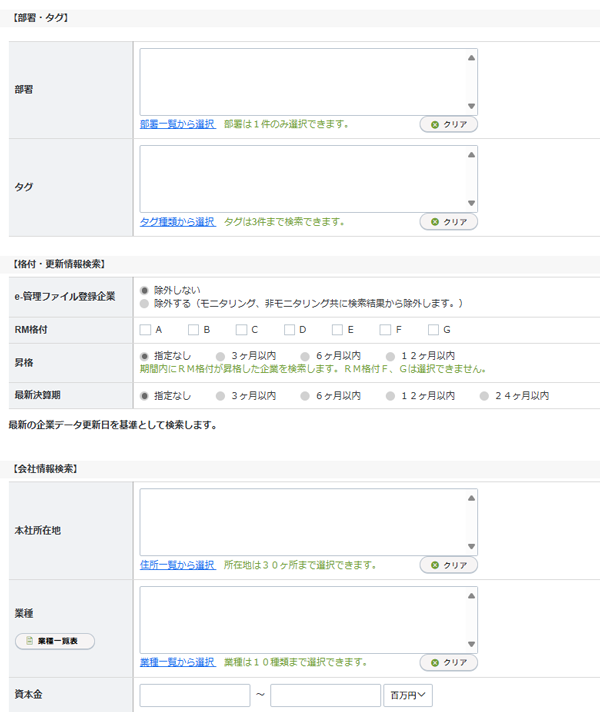Open 住所一覧から選択 link
The height and width of the screenshot is (712, 600).
177,565
